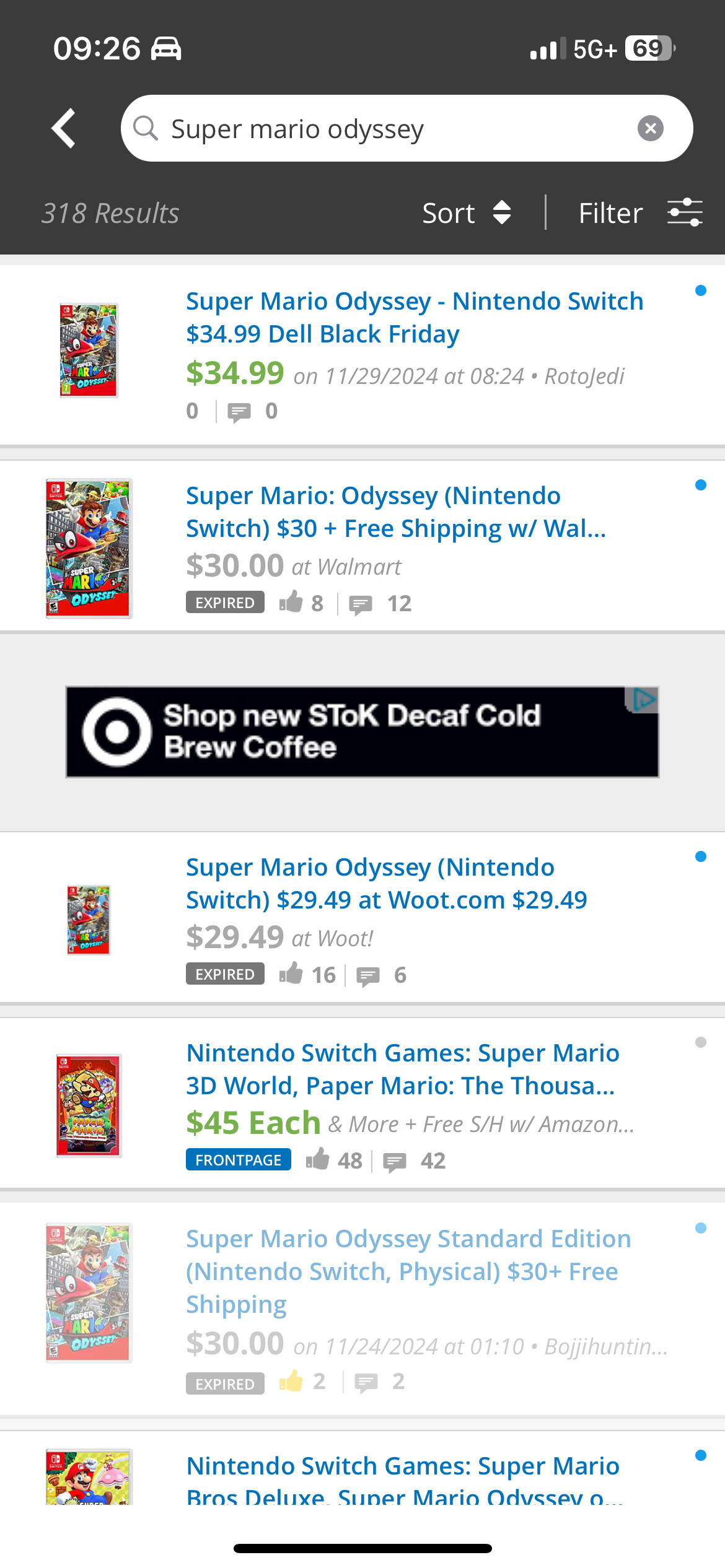Clear the search field text
The image size is (725, 1568).
pos(650,129)
